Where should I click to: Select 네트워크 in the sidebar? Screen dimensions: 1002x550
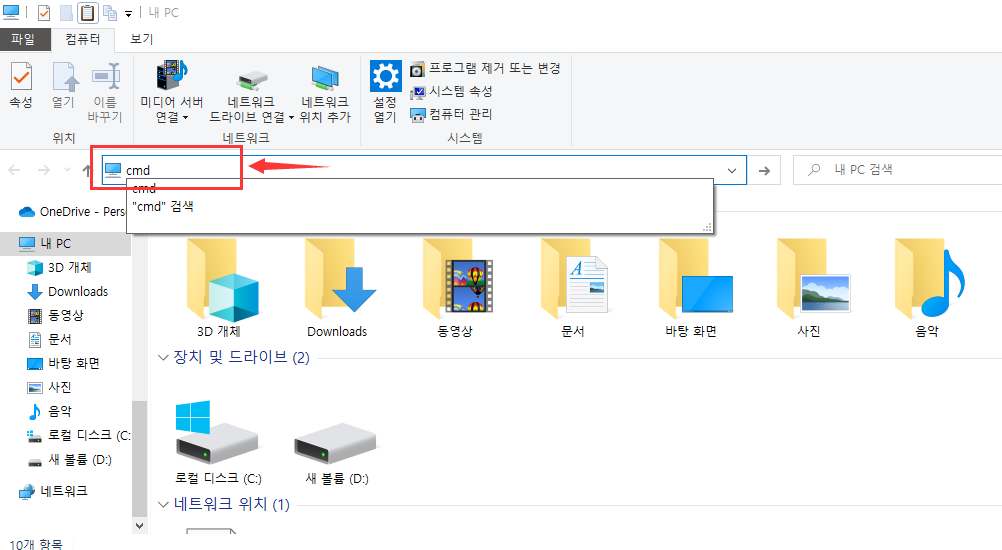[x=54, y=491]
